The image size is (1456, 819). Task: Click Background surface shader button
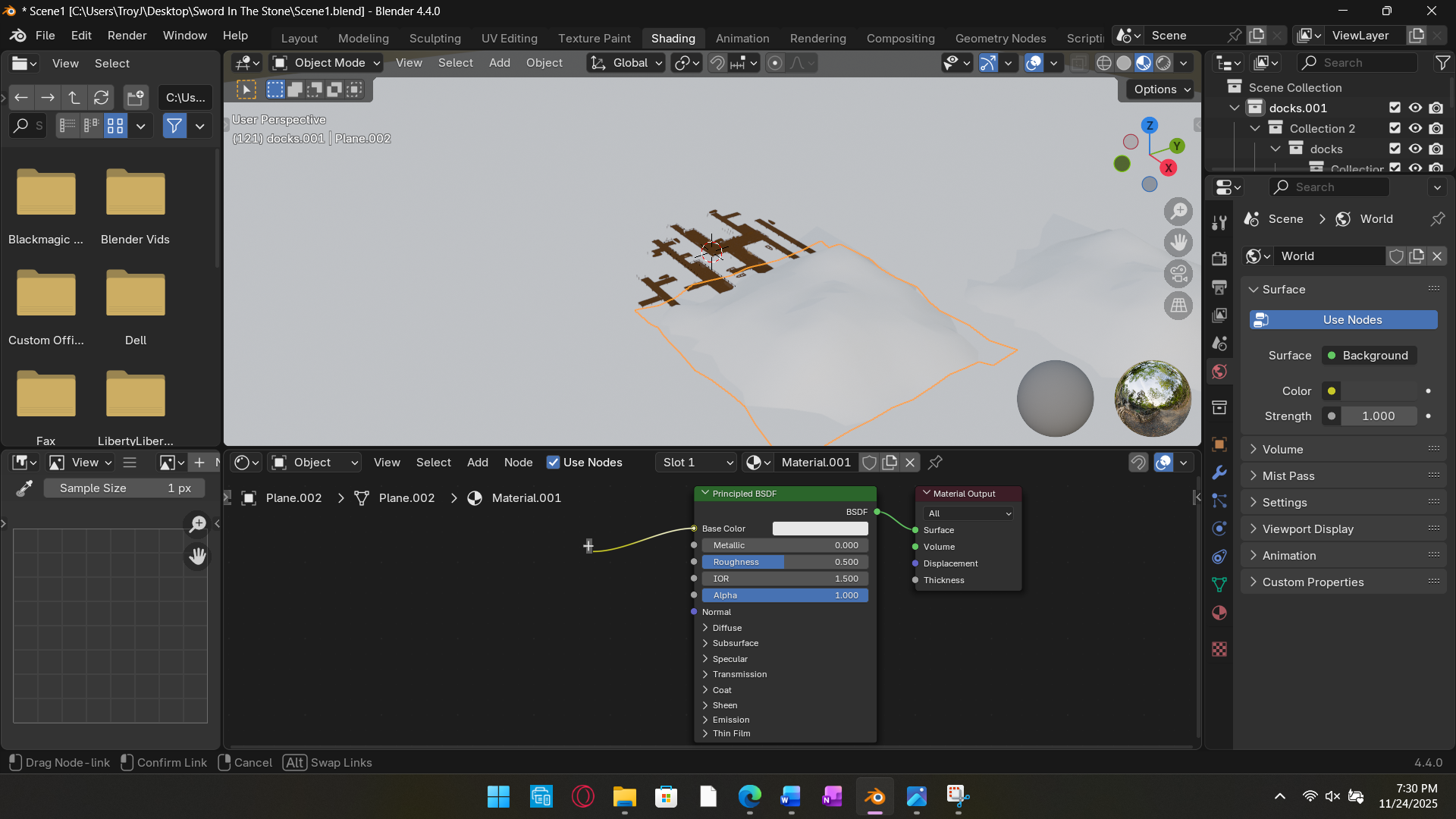[x=1370, y=356]
